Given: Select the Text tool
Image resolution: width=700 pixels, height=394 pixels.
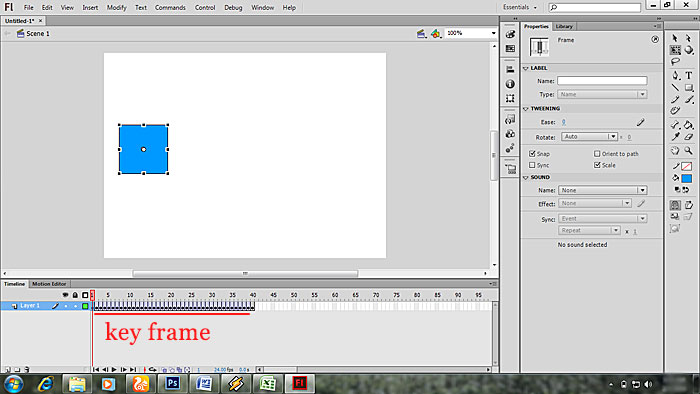Looking at the screenshot, I should point(689,75).
